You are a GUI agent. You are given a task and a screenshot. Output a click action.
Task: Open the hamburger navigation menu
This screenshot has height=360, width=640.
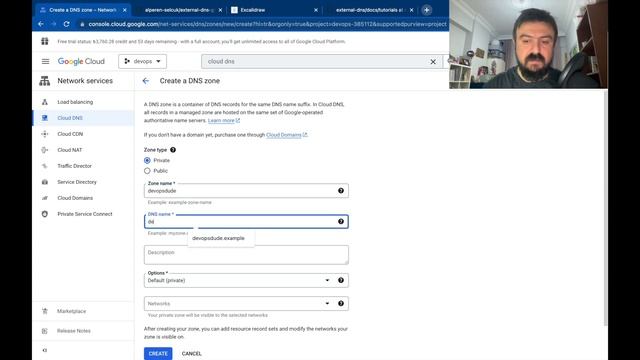coord(45,61)
